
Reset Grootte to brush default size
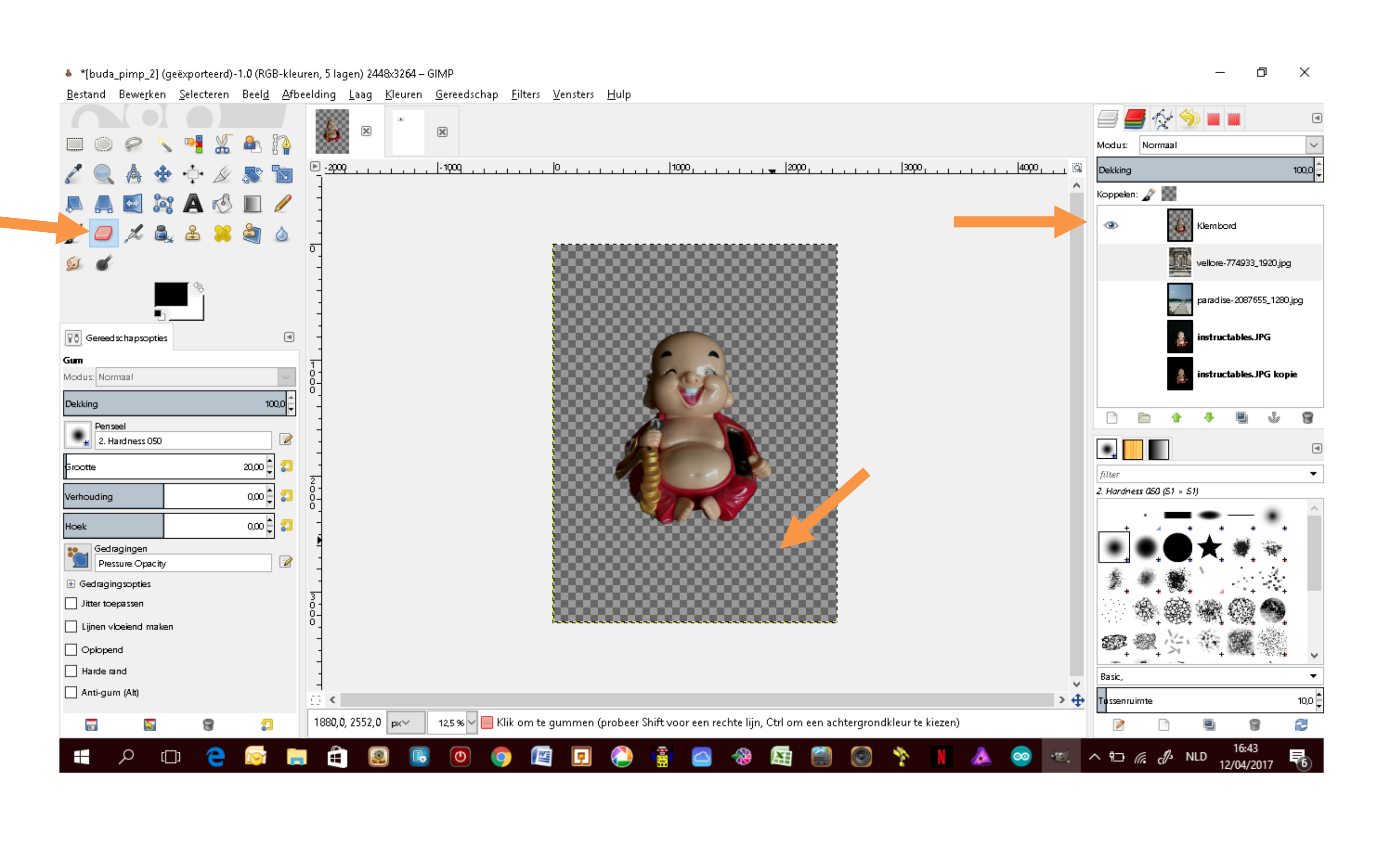[286, 466]
